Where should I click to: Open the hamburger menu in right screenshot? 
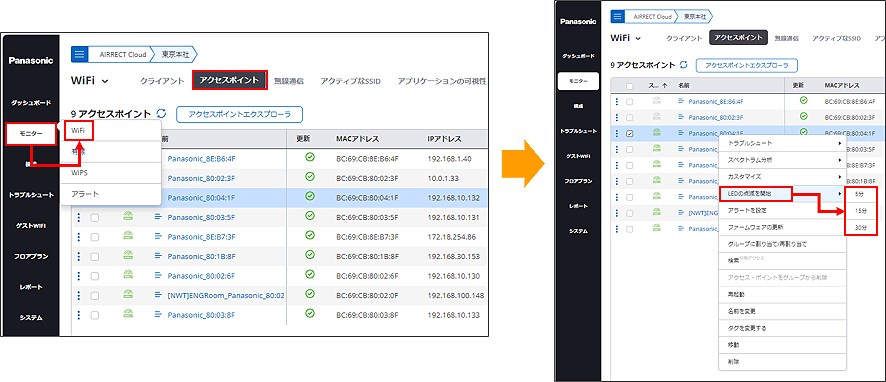(618, 17)
